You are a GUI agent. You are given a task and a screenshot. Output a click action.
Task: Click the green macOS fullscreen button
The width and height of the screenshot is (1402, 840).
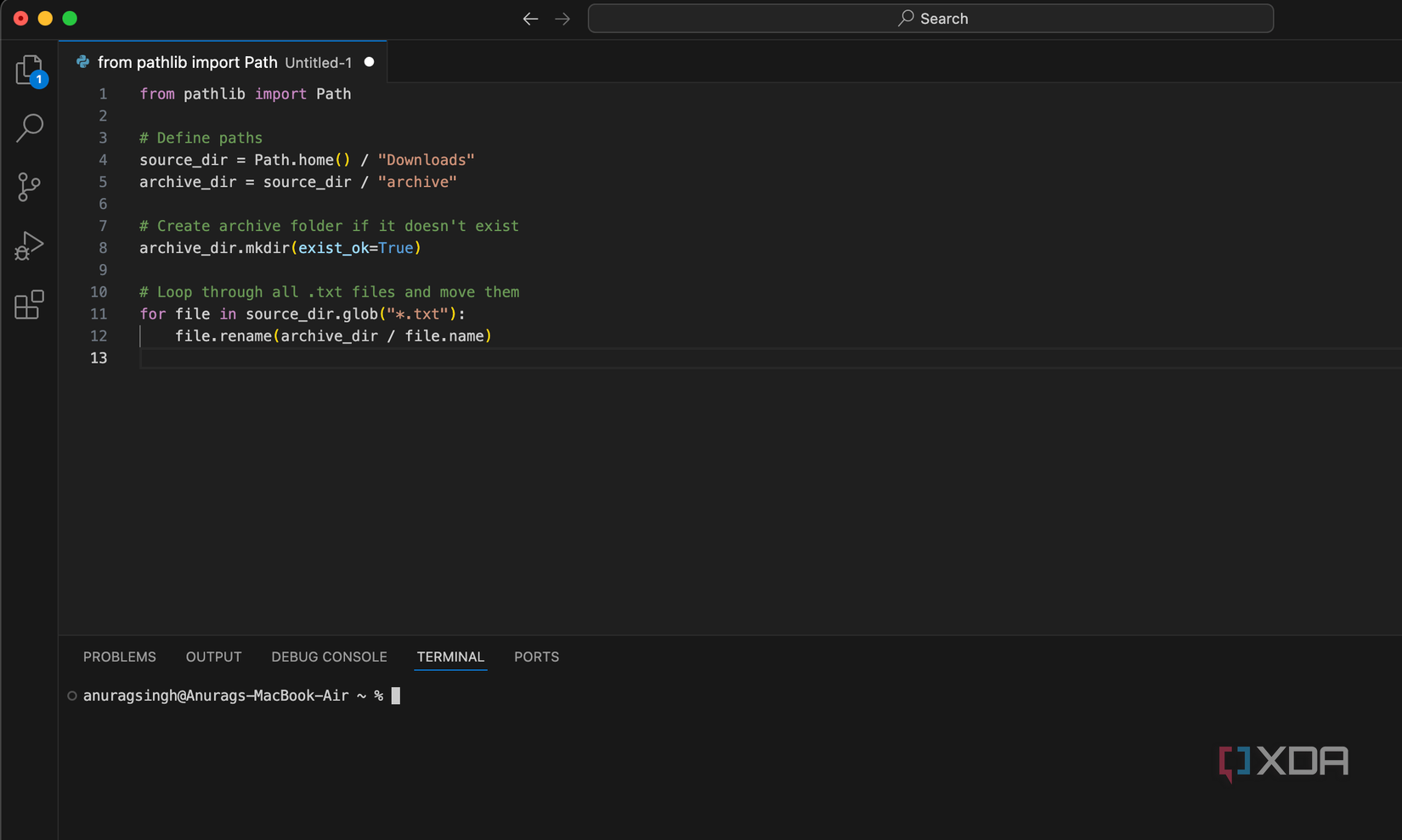point(70,18)
